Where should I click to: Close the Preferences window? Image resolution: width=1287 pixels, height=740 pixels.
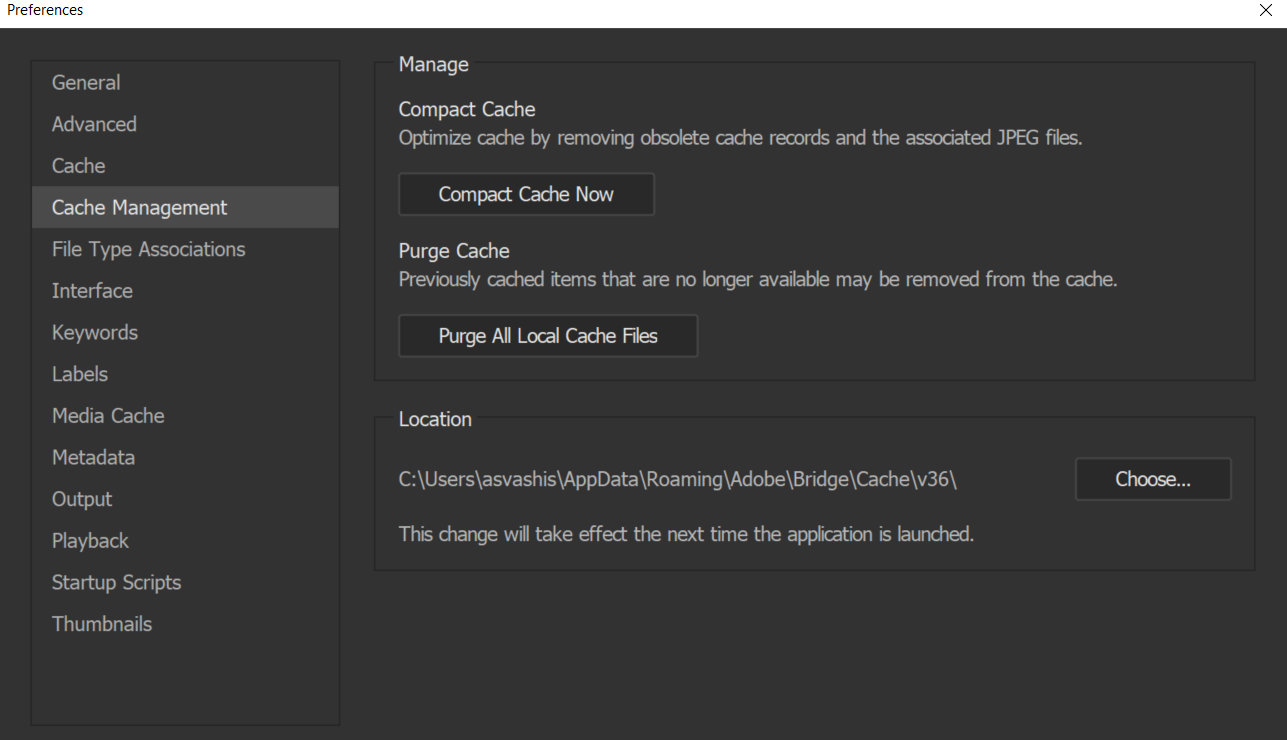[1265, 10]
